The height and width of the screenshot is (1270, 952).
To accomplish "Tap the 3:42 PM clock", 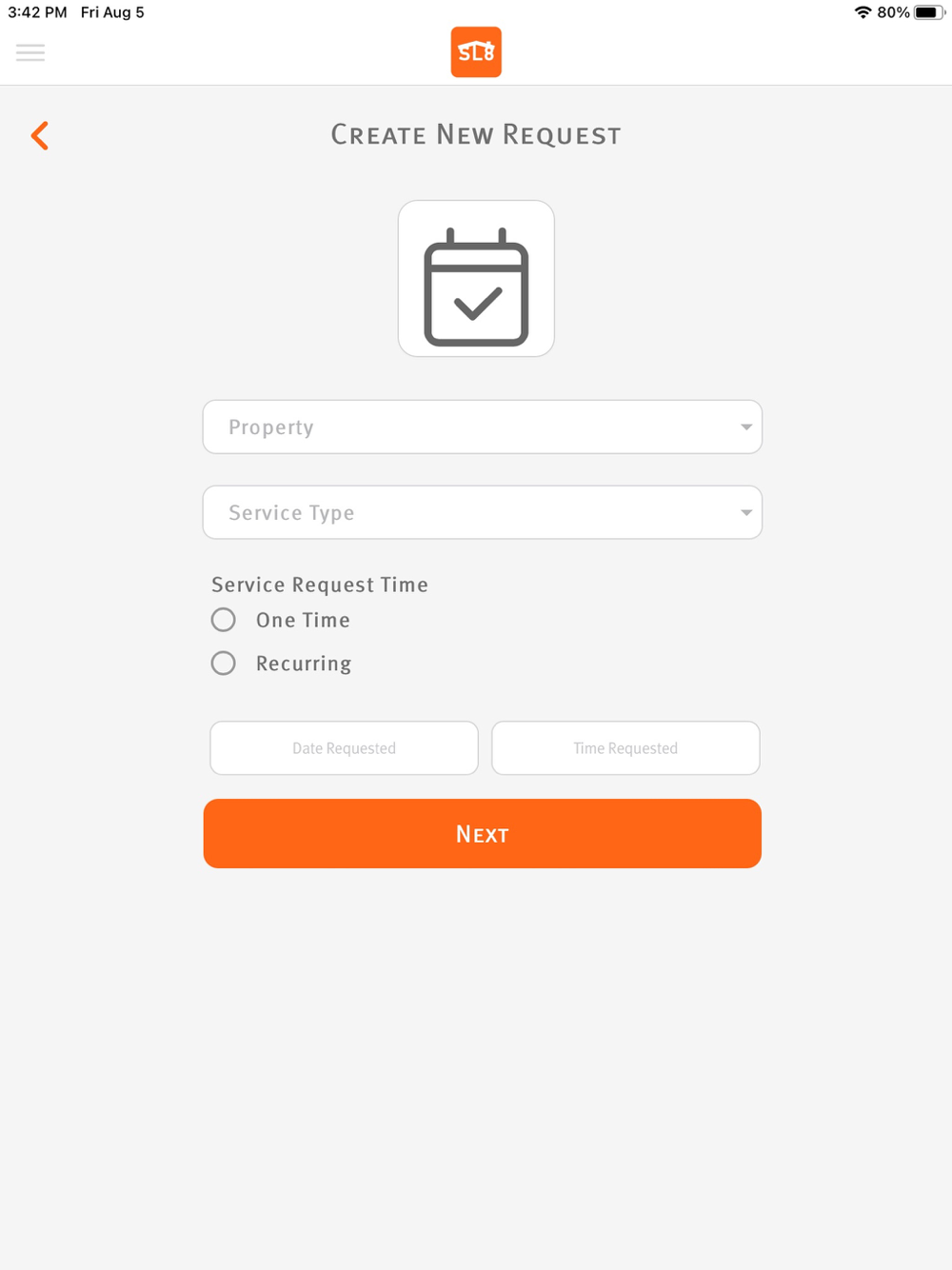I will (x=37, y=12).
